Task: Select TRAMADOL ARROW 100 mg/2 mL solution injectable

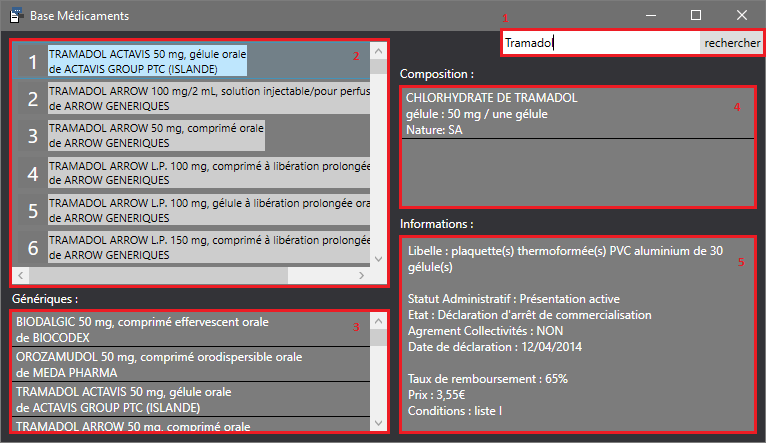Action: coord(192,99)
